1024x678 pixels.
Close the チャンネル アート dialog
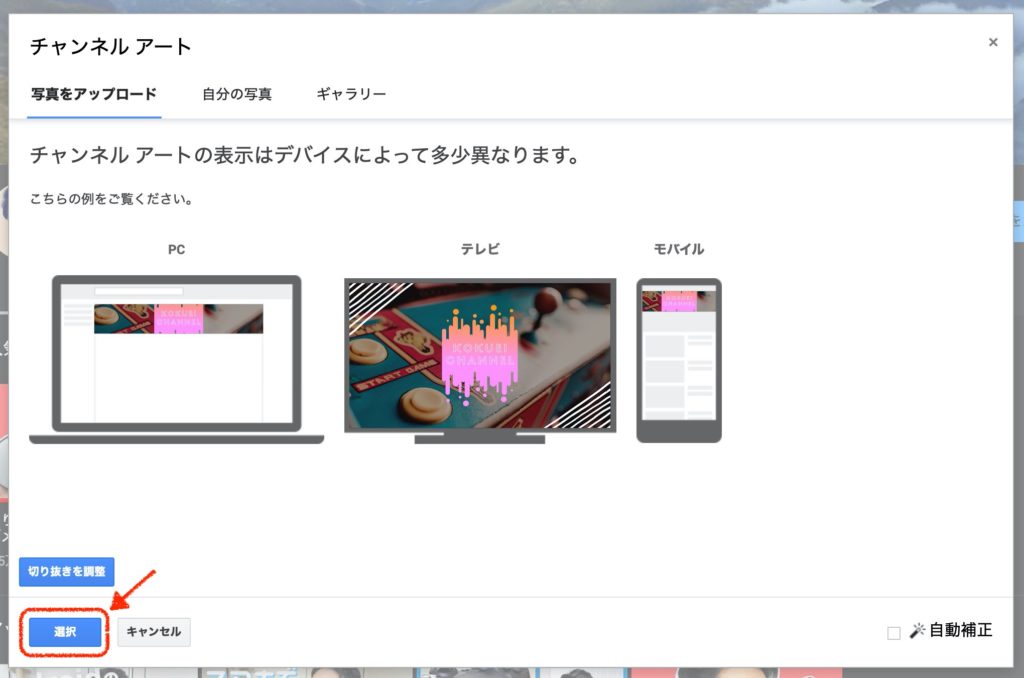(993, 42)
